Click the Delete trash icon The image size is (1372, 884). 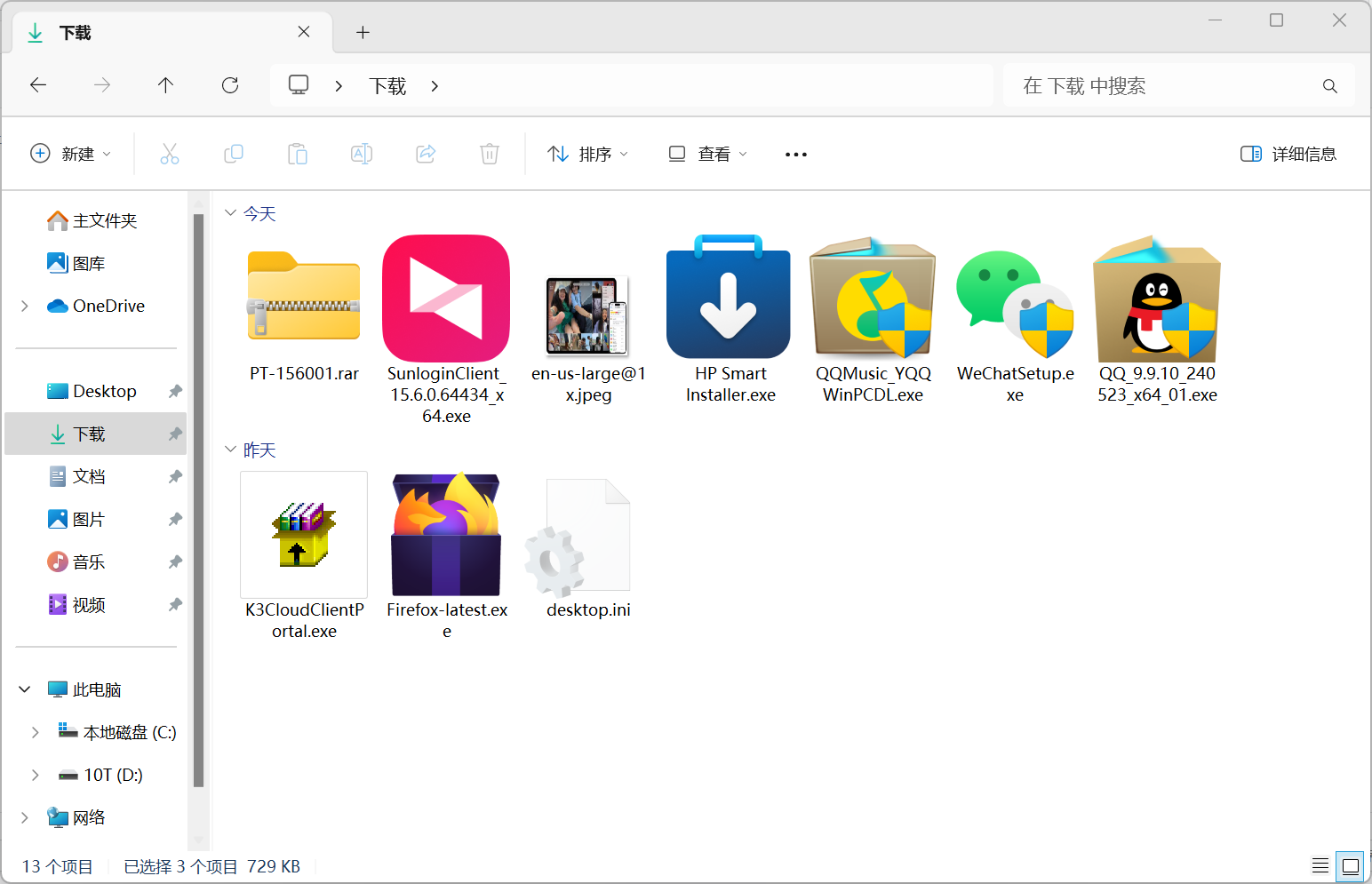490,154
